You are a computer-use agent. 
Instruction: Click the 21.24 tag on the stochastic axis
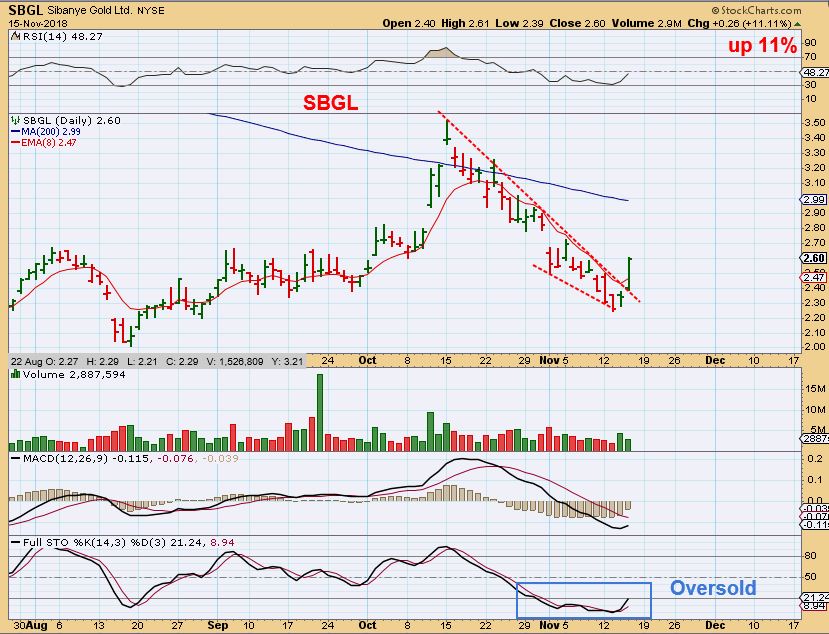click(x=815, y=596)
